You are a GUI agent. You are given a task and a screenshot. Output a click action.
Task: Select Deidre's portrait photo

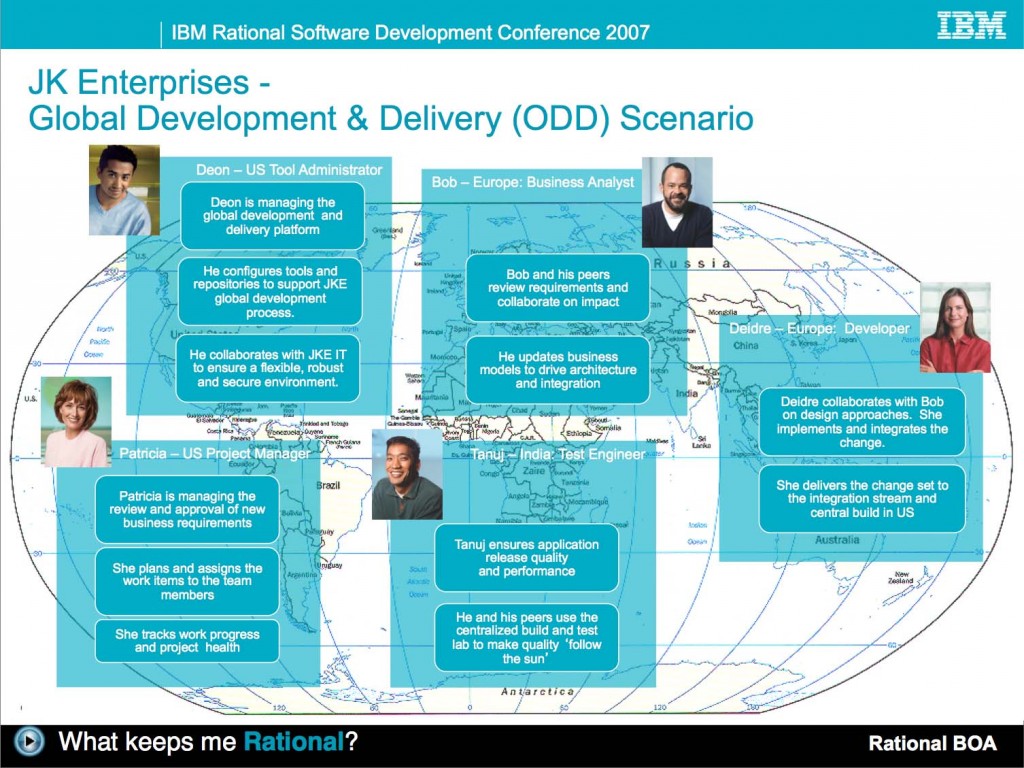(955, 328)
